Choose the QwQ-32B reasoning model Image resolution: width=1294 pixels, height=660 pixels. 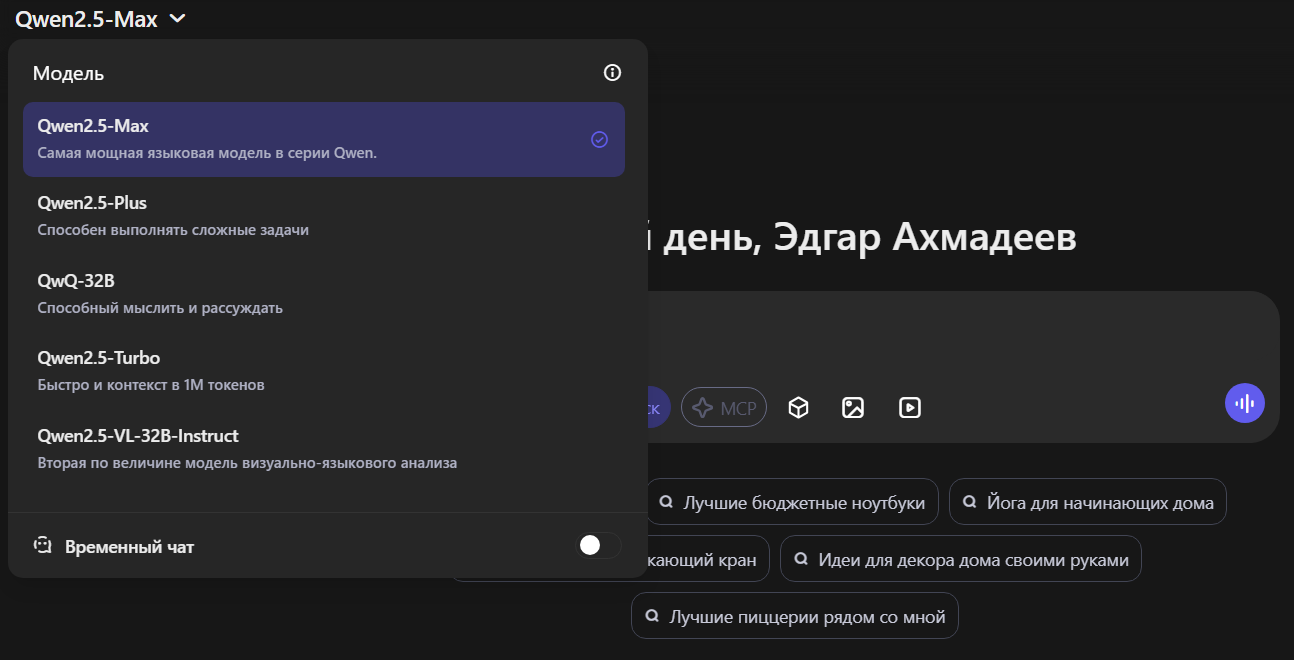pos(324,294)
